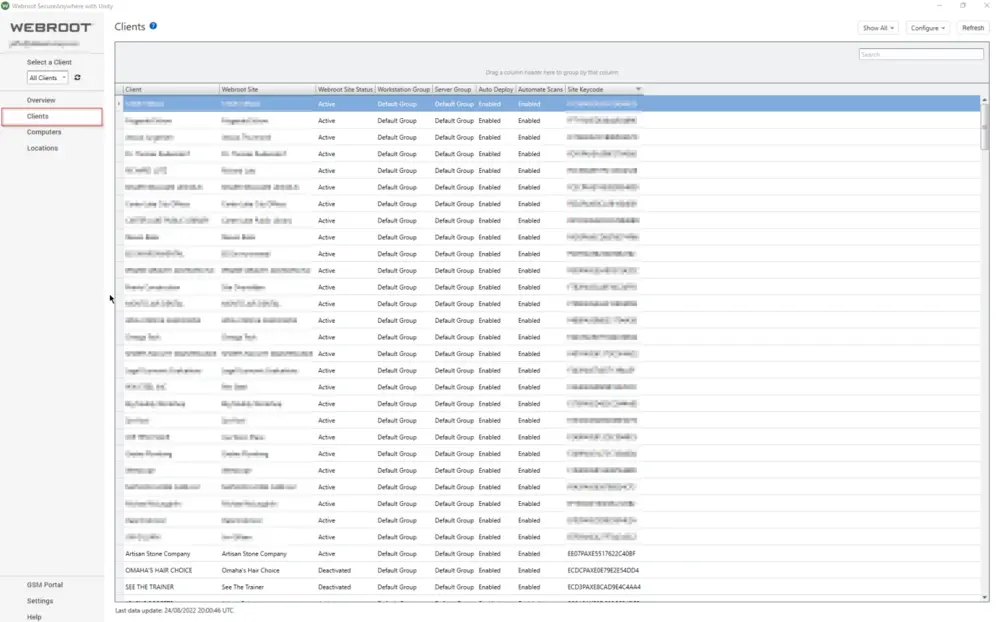The image size is (1000, 622).
Task: Click the Last data update status text
Action: 174,611
